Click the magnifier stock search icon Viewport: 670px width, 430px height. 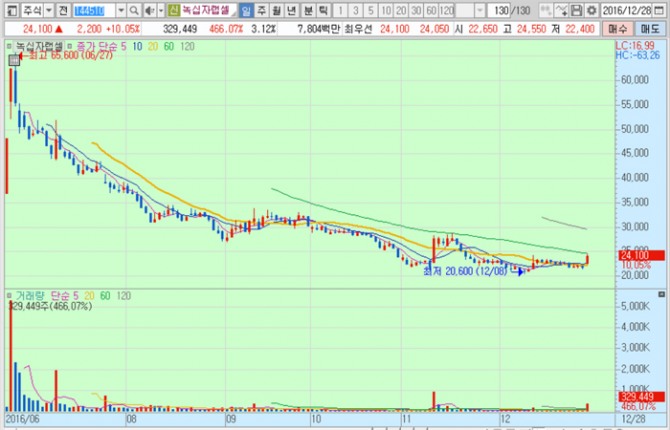point(134,10)
